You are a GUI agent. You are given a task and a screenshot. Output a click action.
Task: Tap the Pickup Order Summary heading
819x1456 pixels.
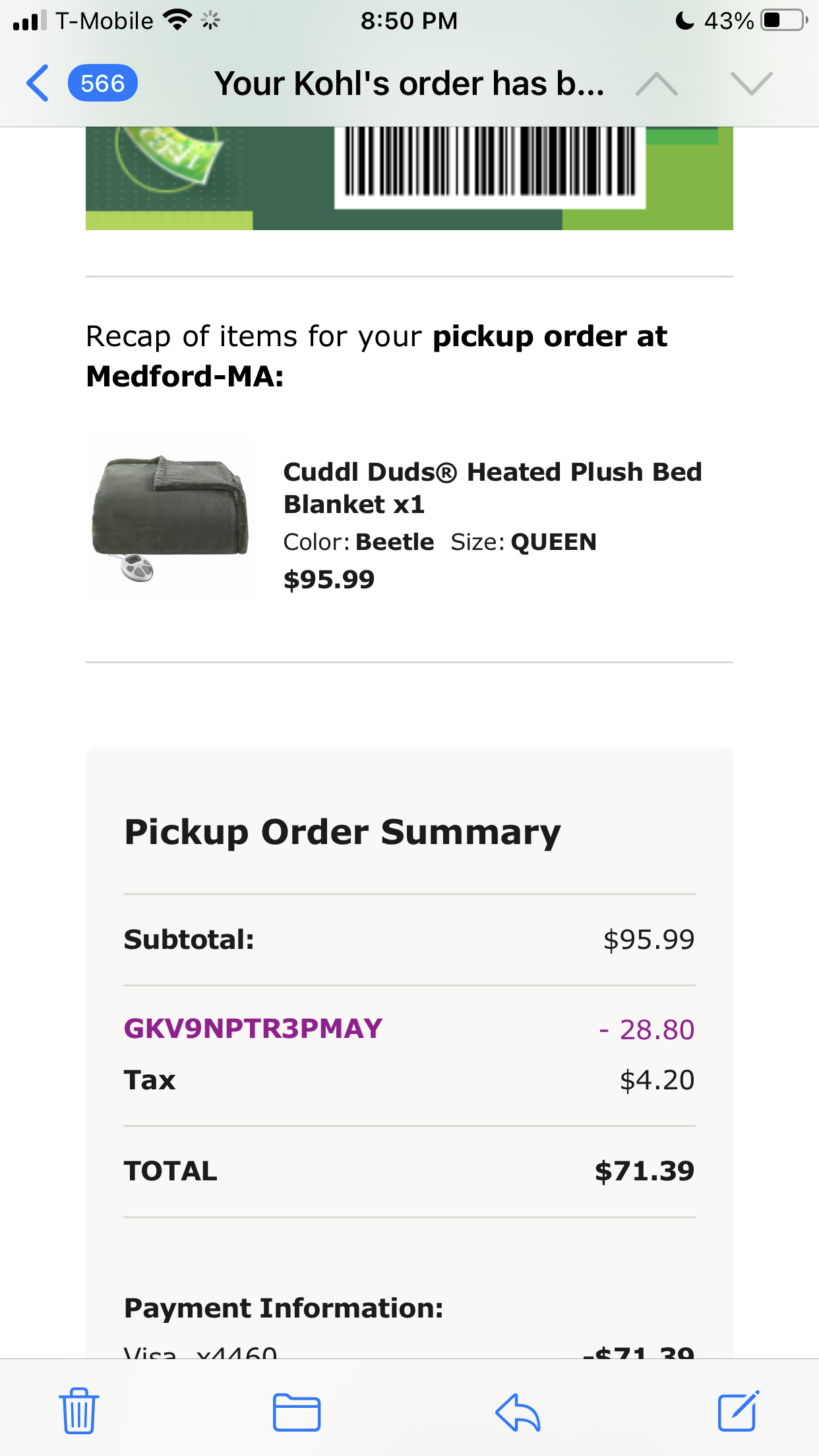[x=343, y=832]
